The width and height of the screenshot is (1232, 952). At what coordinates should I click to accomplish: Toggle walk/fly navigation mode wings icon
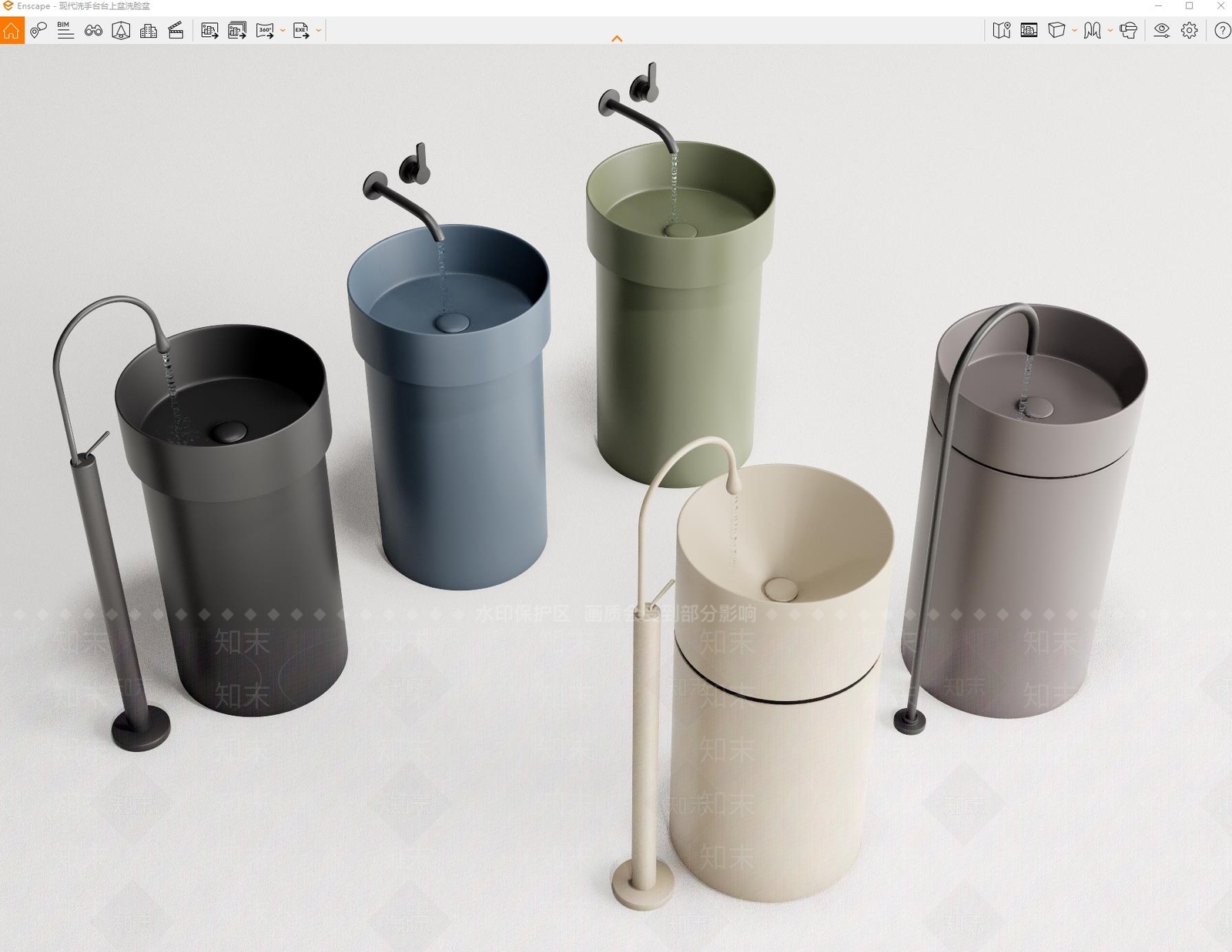point(1093,31)
